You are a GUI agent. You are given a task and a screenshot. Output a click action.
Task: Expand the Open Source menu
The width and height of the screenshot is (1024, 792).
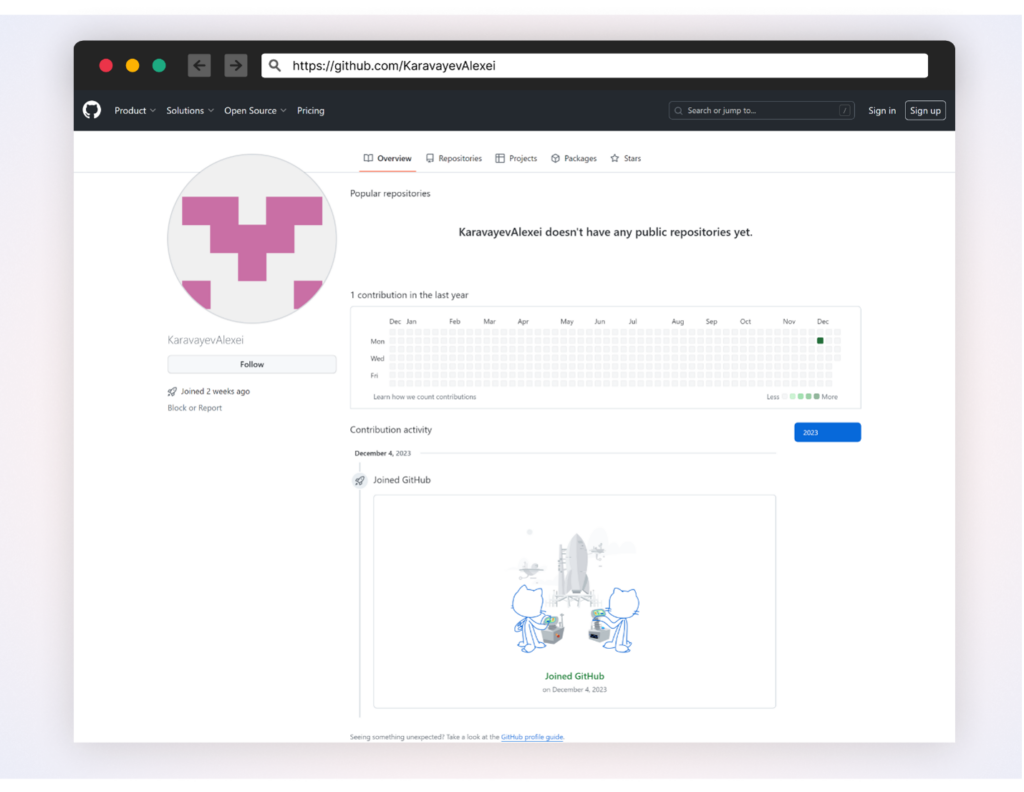255,110
